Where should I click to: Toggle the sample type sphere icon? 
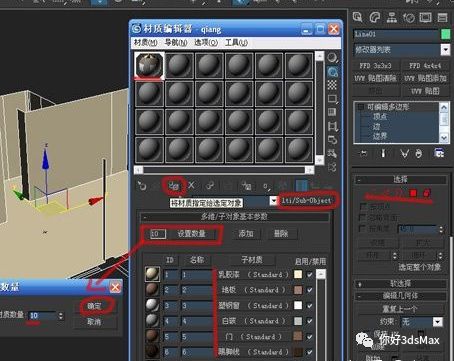[x=332, y=58]
